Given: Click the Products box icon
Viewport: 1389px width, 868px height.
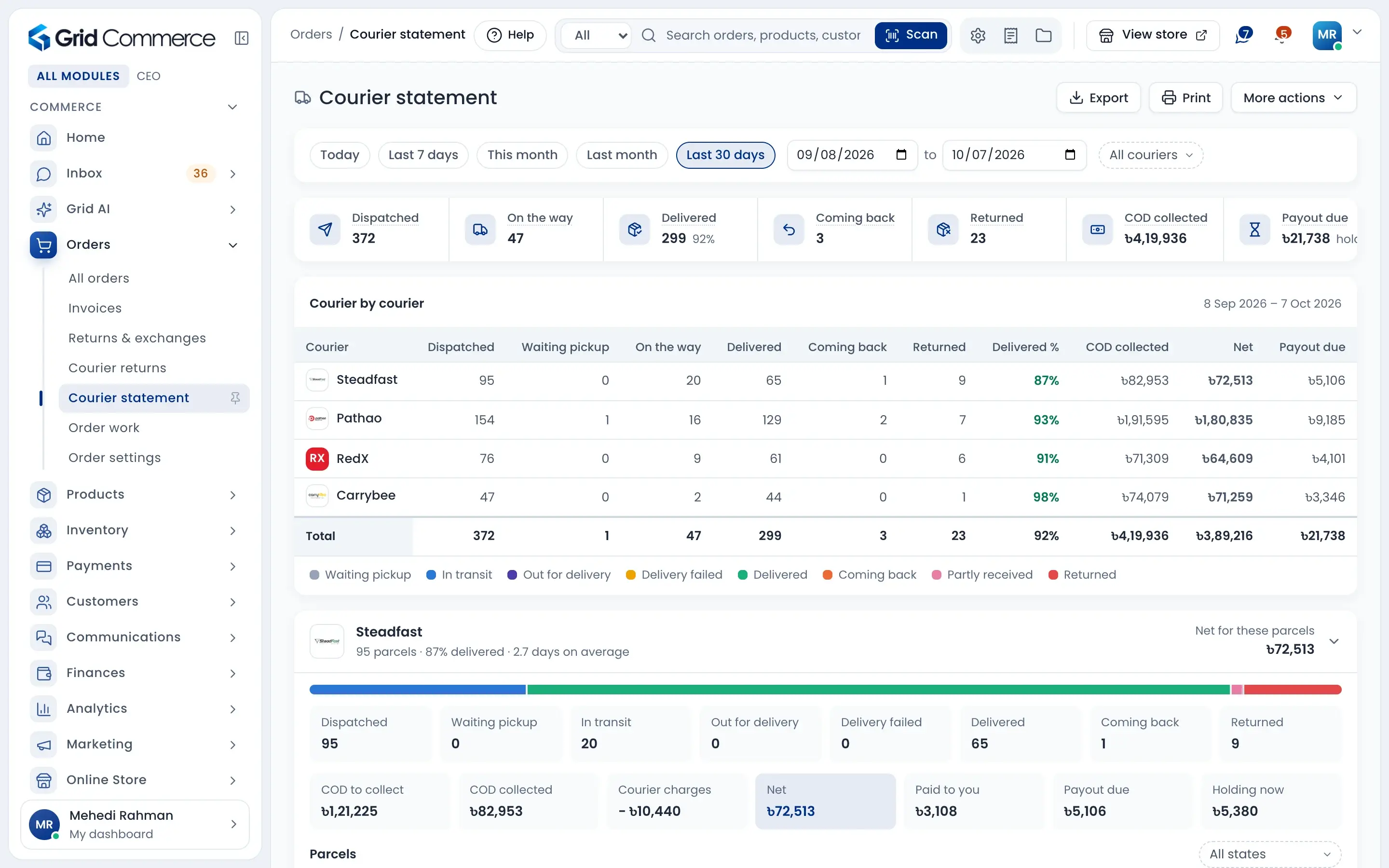Looking at the screenshot, I should click(x=43, y=495).
